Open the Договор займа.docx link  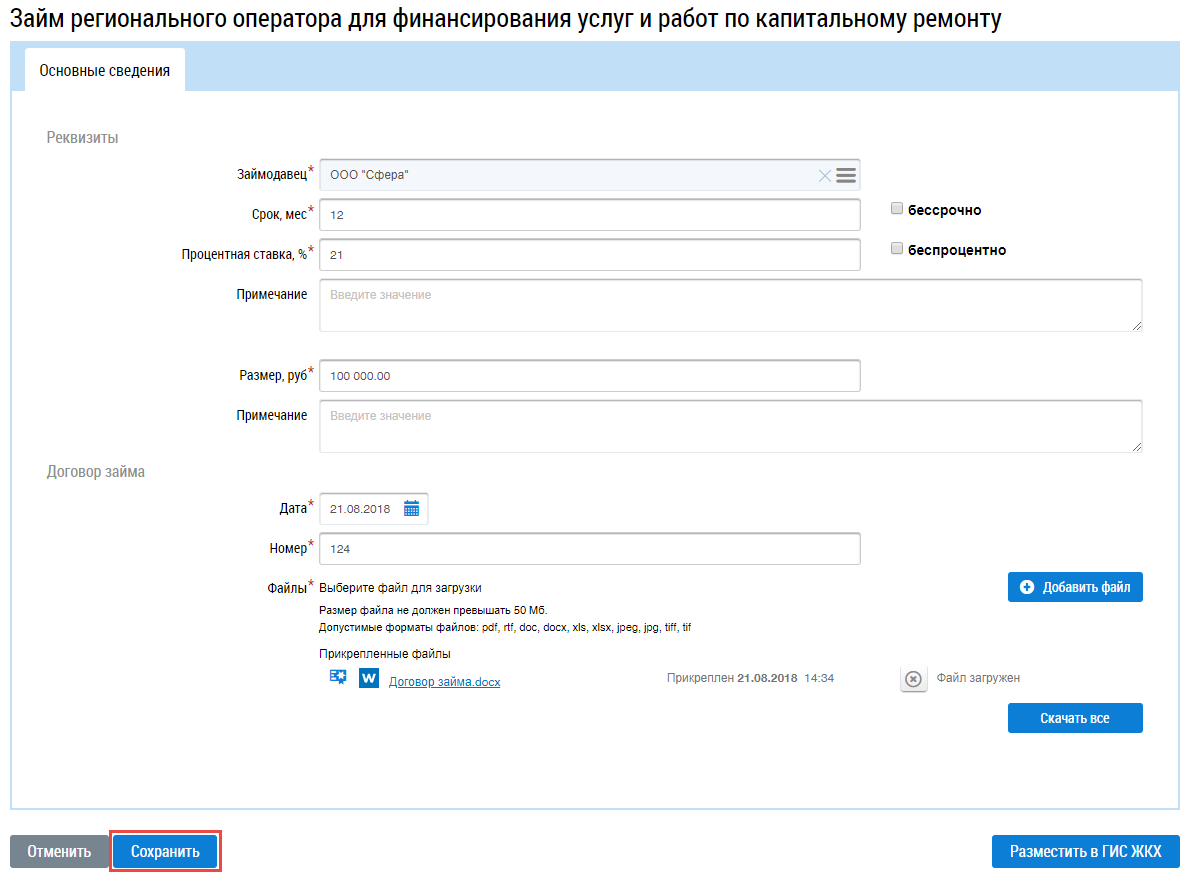[x=444, y=682]
